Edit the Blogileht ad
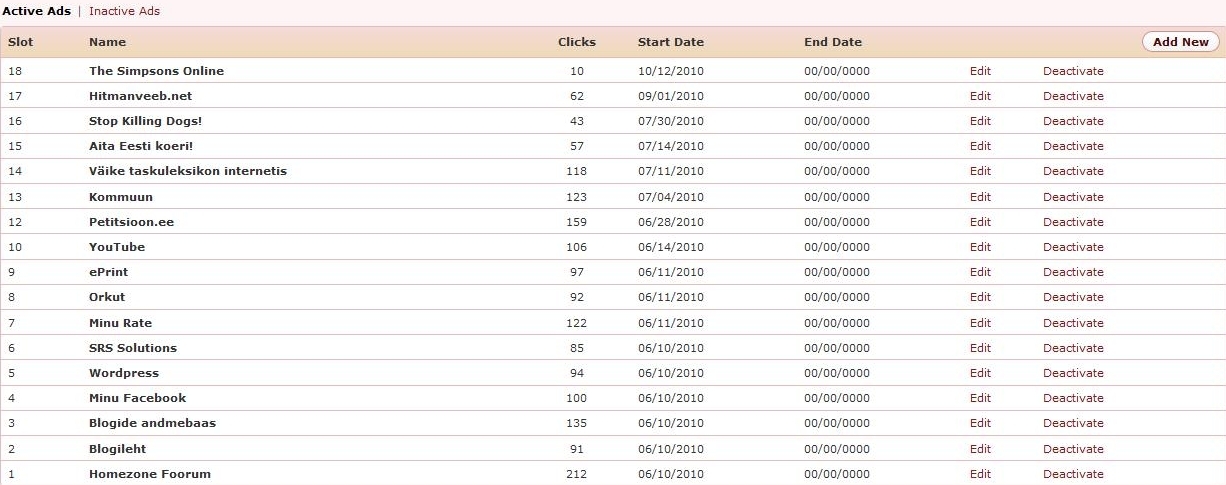Image resolution: width=1226 pixels, height=485 pixels. coord(980,449)
